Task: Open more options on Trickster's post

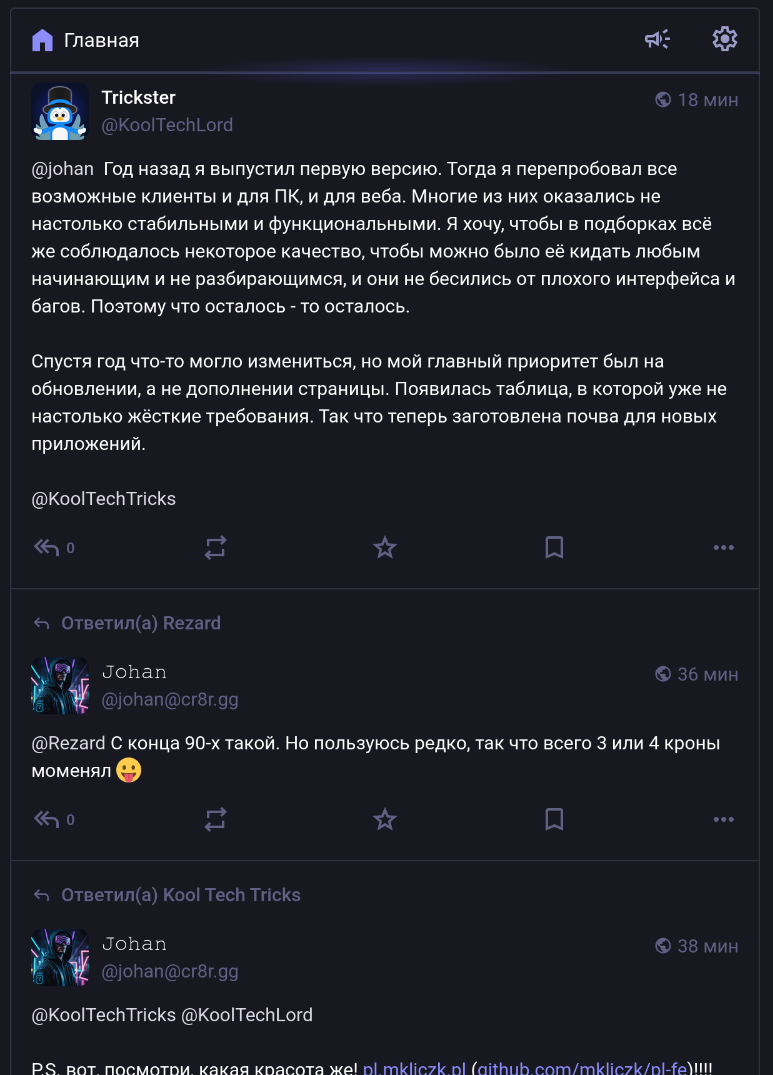Action: coord(724,547)
